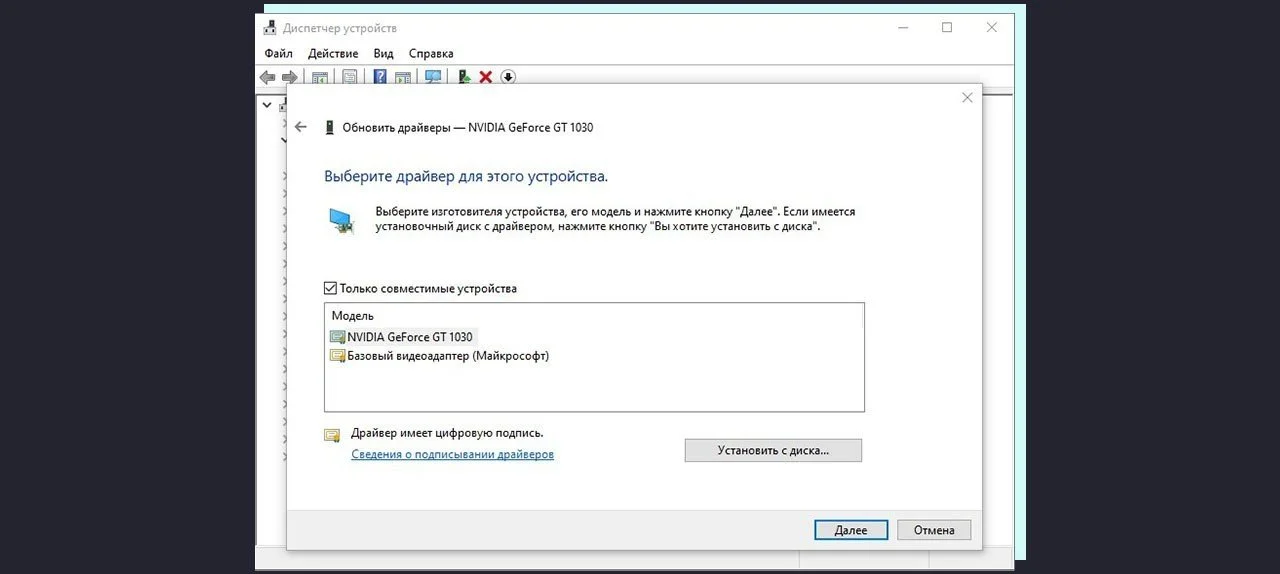Screen dimensions: 1280x574
Task: Open the Файл menu
Action: coord(279,53)
